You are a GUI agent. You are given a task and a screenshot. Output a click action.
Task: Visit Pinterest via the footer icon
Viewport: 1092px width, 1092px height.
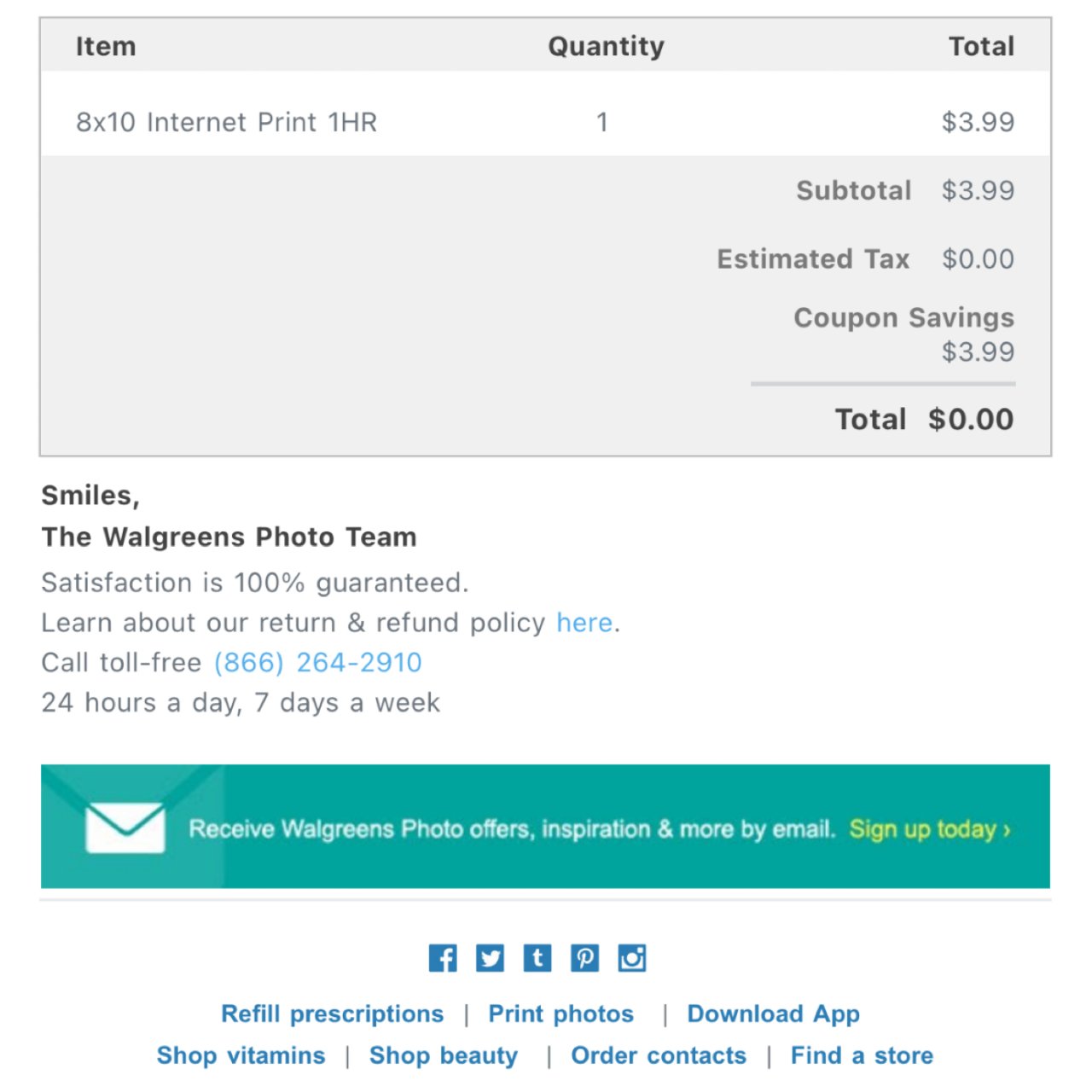coord(584,958)
